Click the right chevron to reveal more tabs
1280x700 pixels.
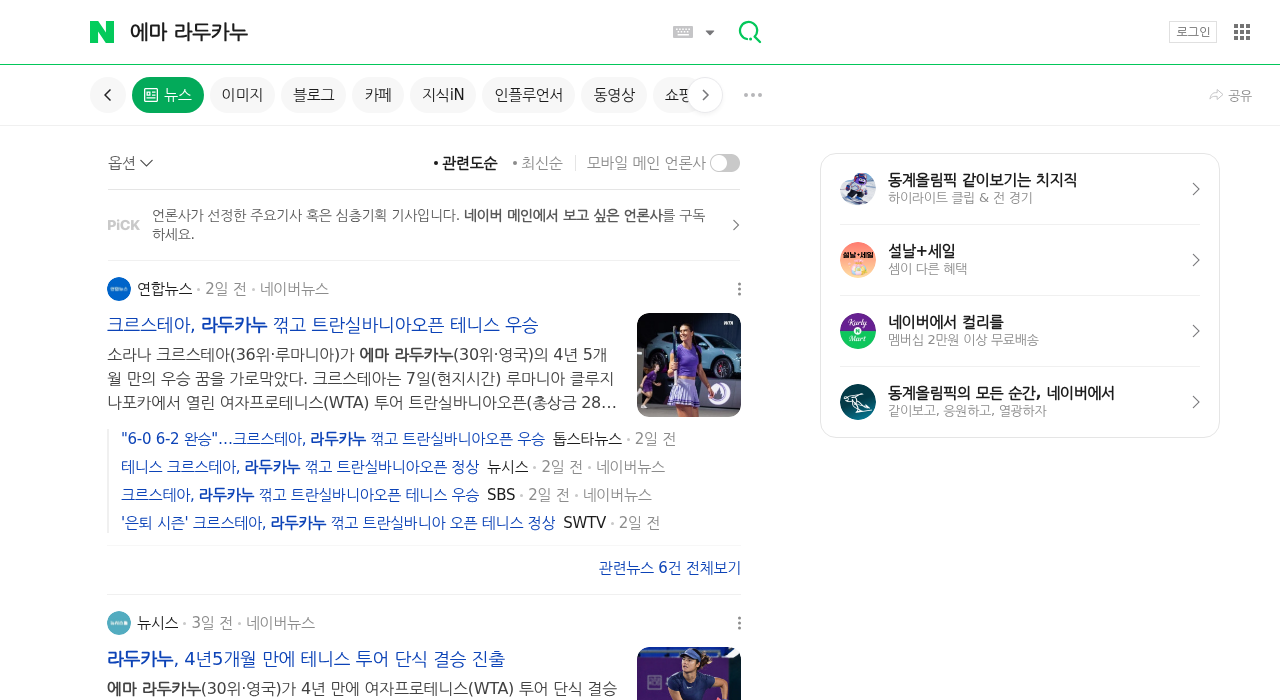(x=705, y=94)
